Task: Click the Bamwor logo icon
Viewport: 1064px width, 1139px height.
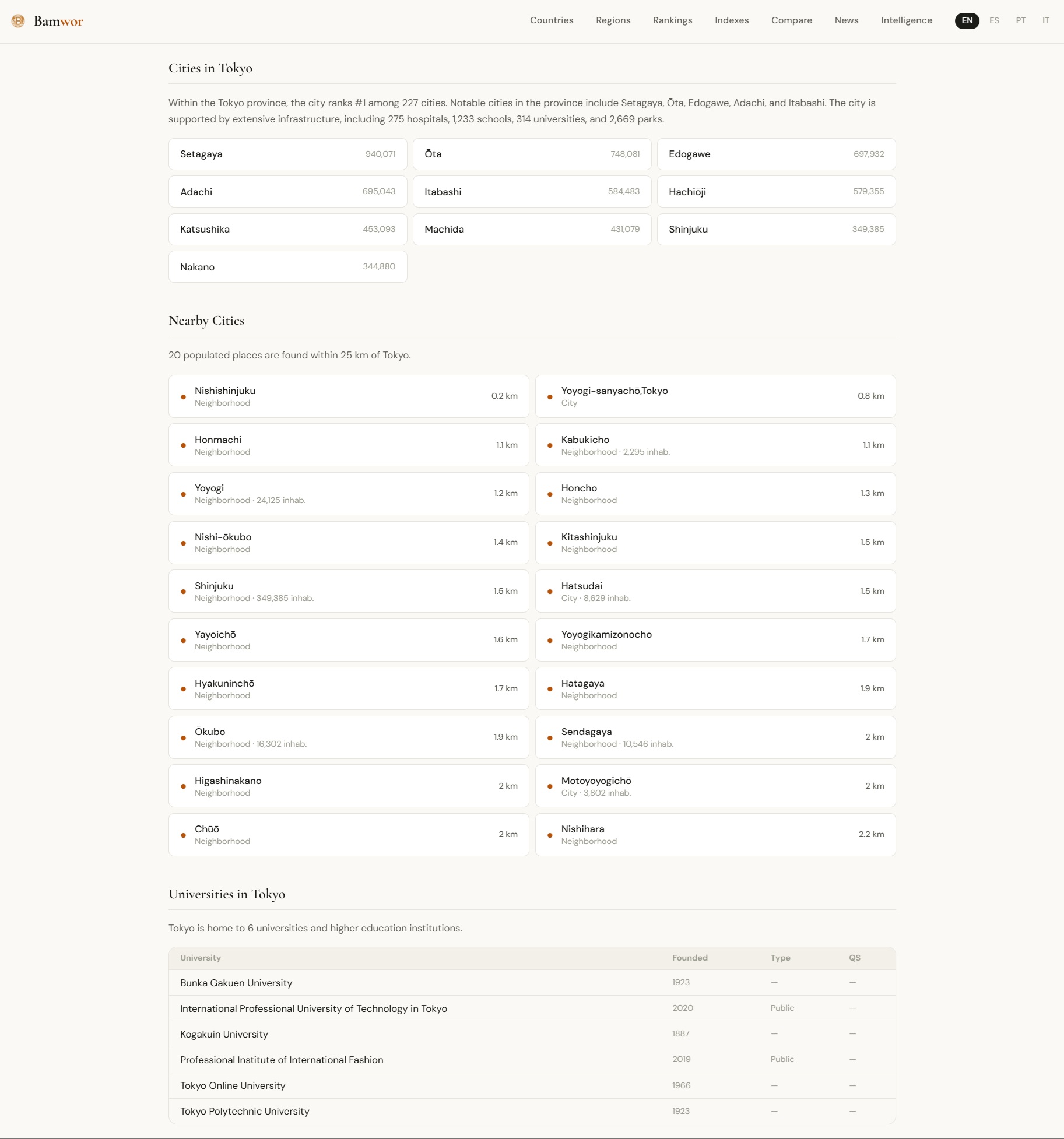Action: pos(17,21)
